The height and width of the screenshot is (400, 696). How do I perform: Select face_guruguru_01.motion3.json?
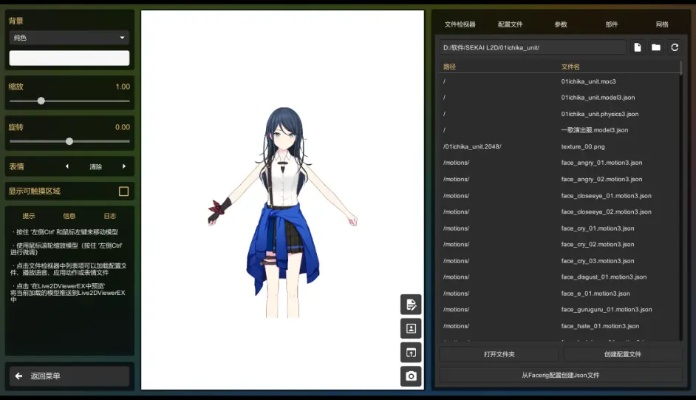click(x=606, y=309)
